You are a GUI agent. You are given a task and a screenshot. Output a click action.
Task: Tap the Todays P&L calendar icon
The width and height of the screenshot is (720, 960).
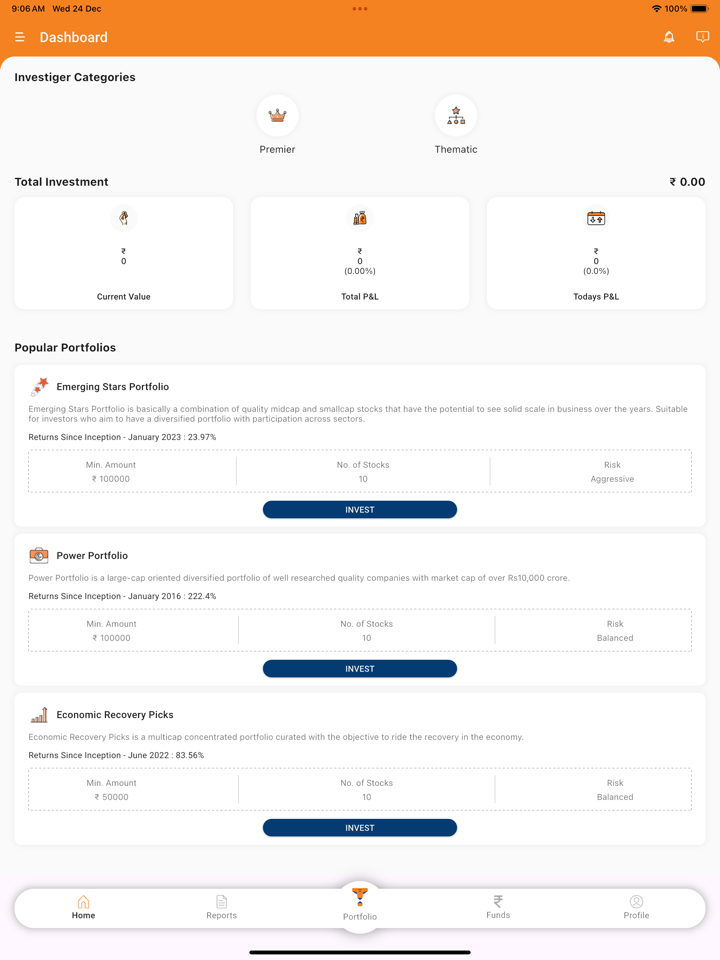point(596,218)
